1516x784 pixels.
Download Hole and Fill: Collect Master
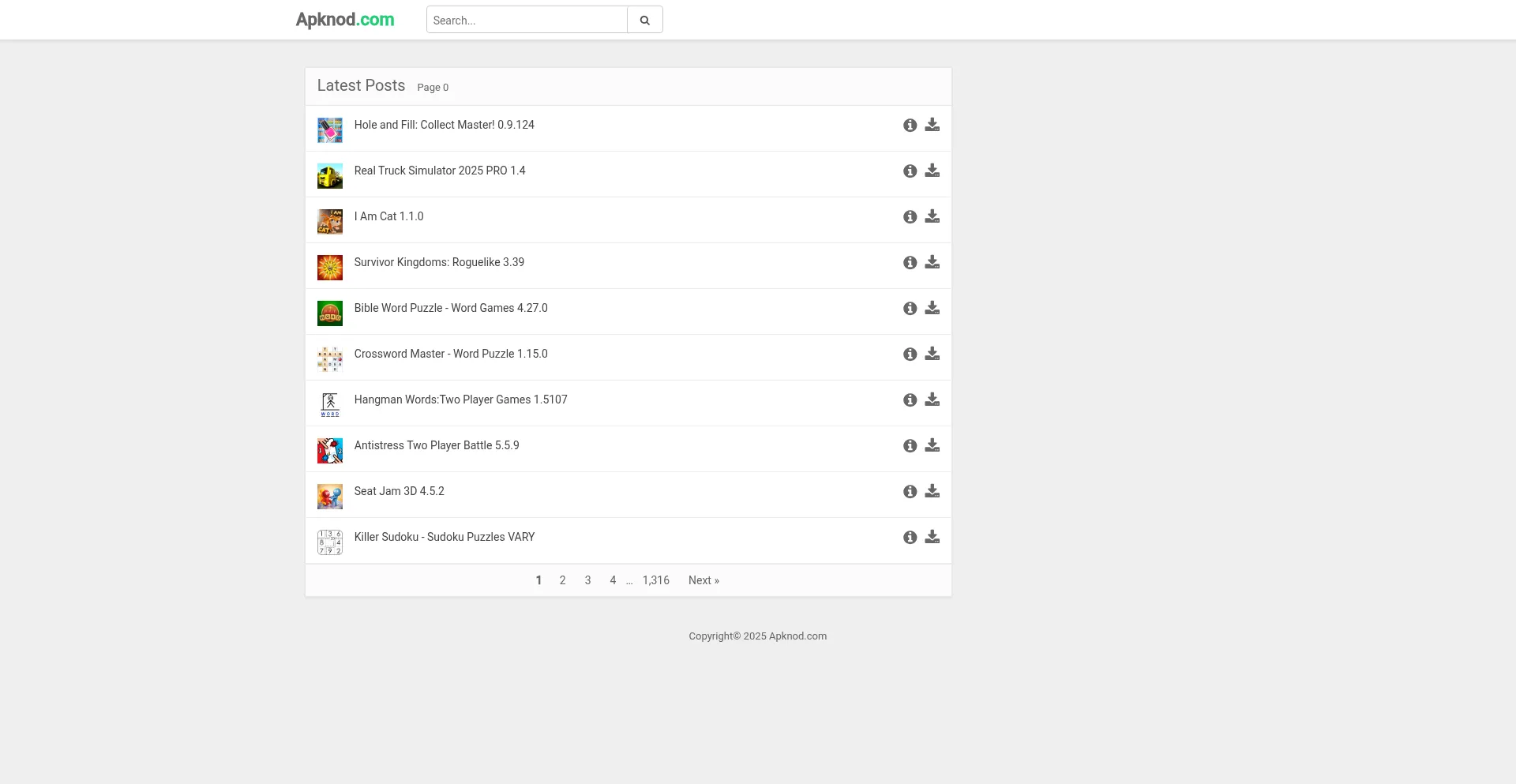coord(932,125)
